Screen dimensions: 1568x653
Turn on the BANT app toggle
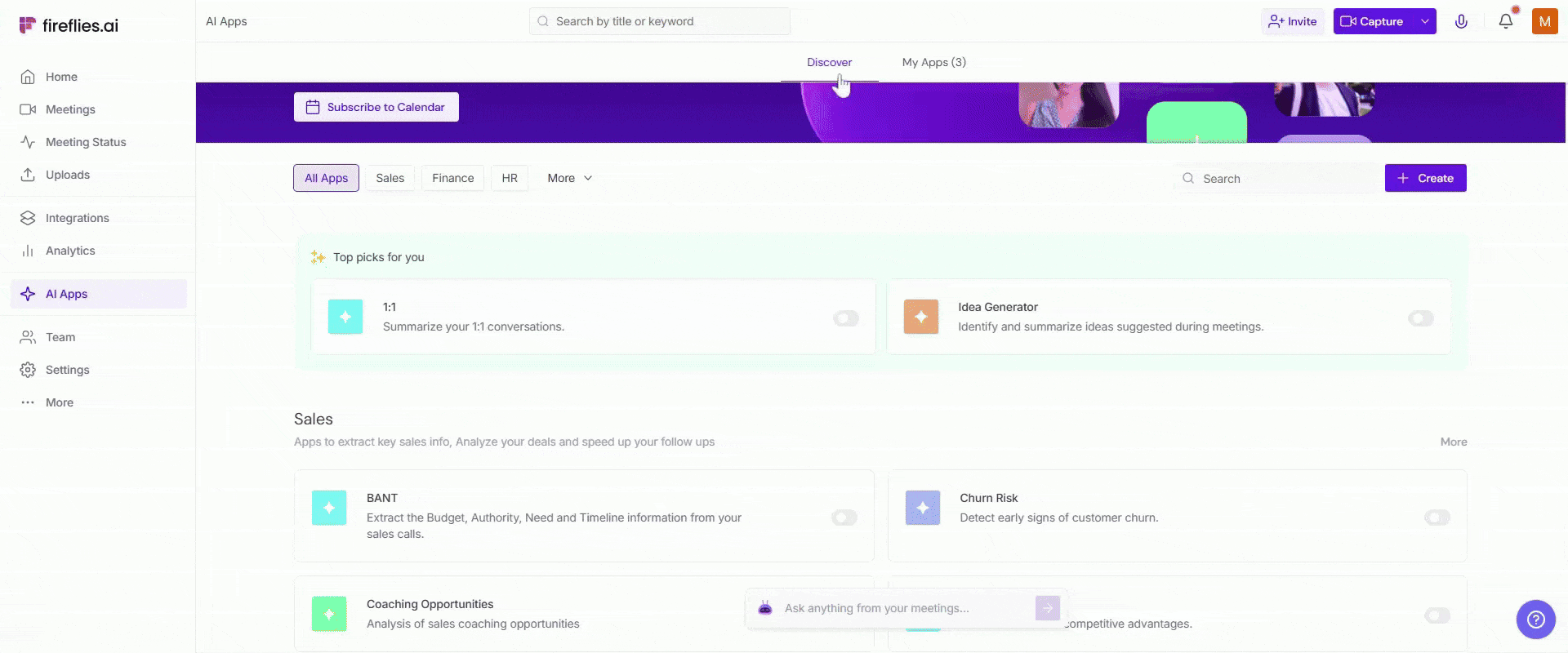coord(844,518)
